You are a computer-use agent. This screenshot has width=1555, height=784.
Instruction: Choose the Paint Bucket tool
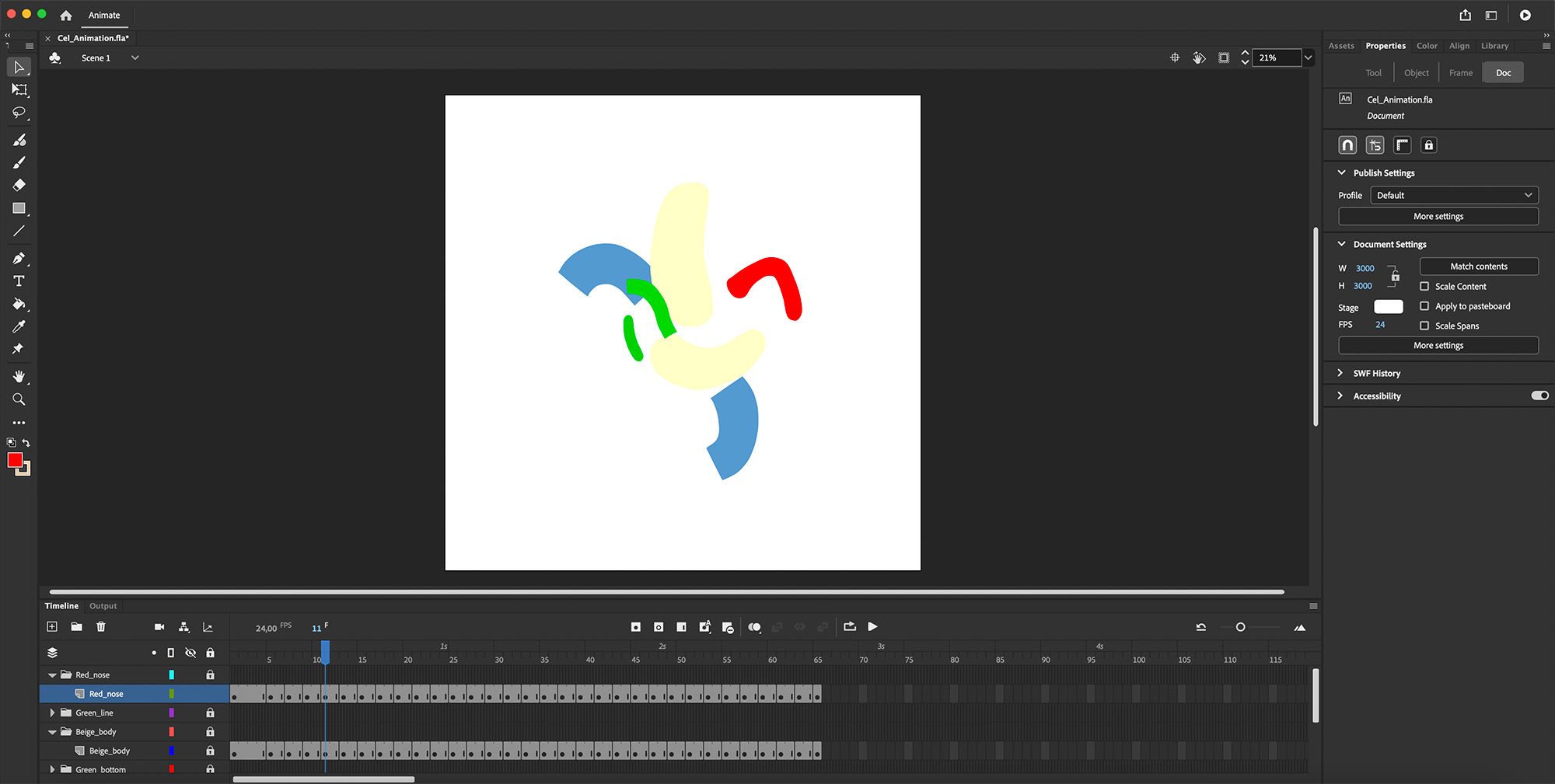pyautogui.click(x=19, y=304)
